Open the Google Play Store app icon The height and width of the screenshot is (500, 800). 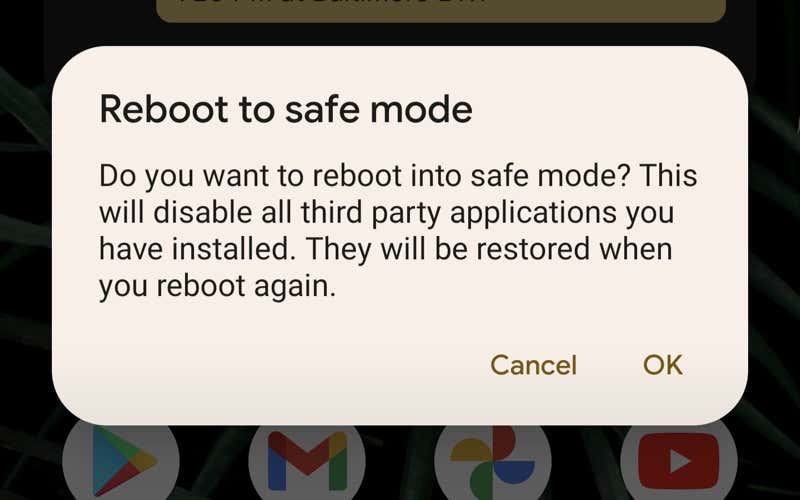(x=120, y=462)
